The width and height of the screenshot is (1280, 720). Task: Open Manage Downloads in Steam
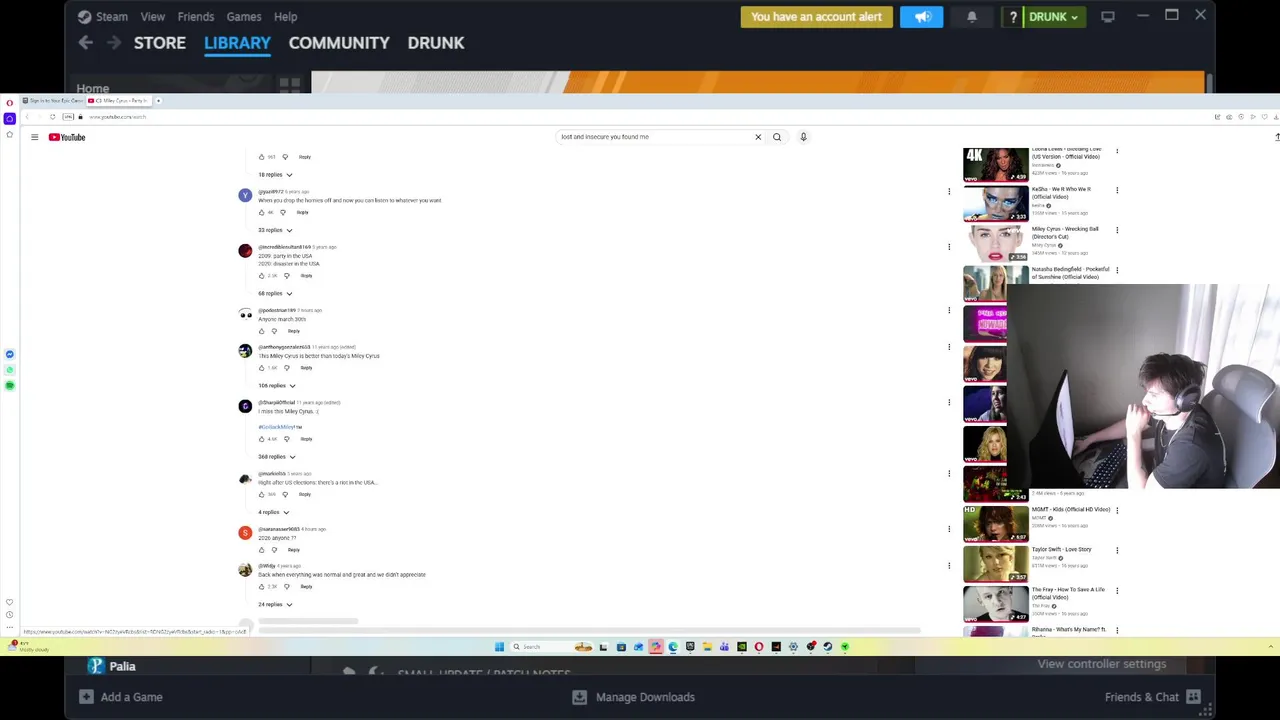click(633, 697)
